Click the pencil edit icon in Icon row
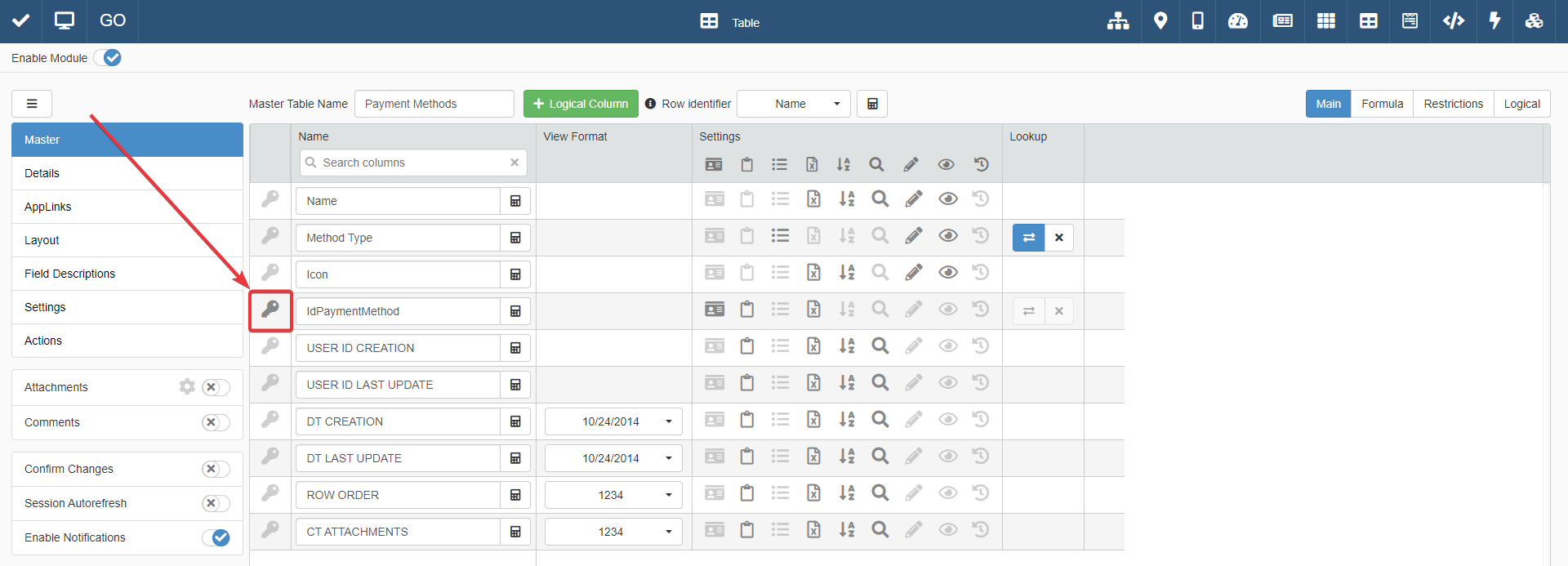This screenshot has width=1568, height=566. [913, 273]
